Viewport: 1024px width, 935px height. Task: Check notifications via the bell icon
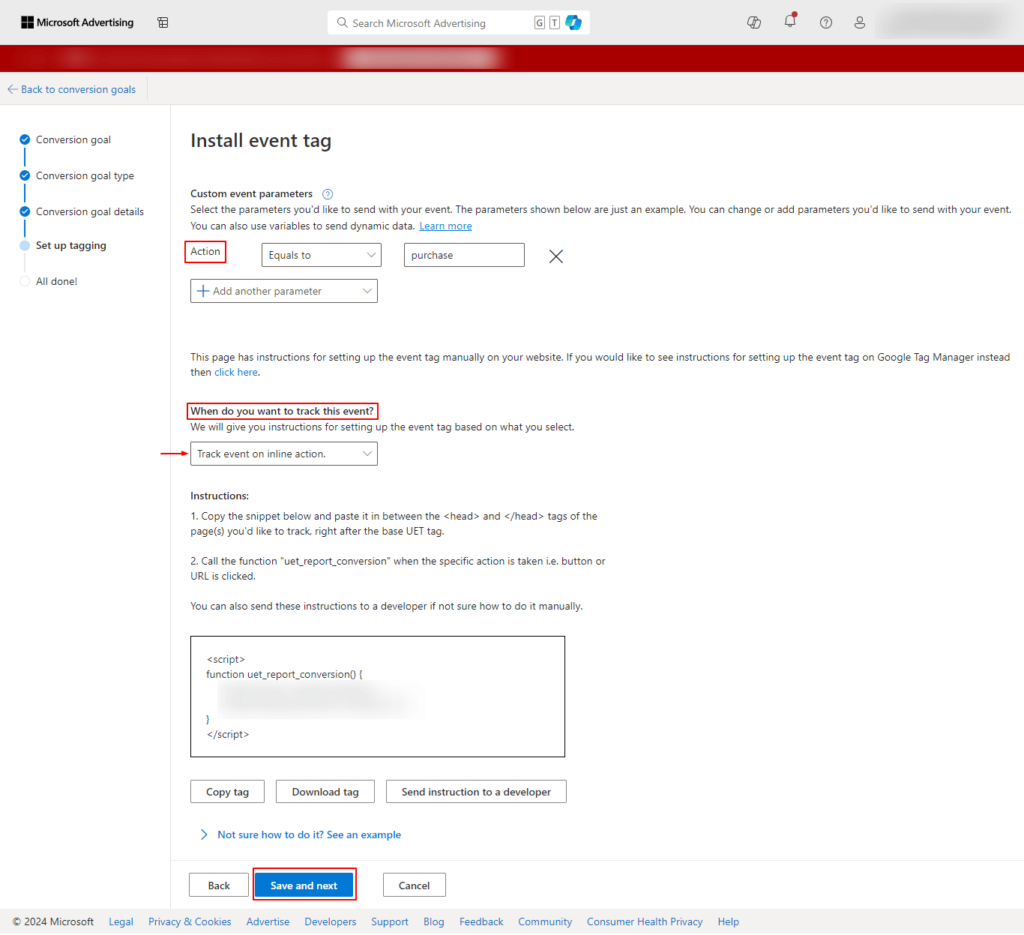790,22
